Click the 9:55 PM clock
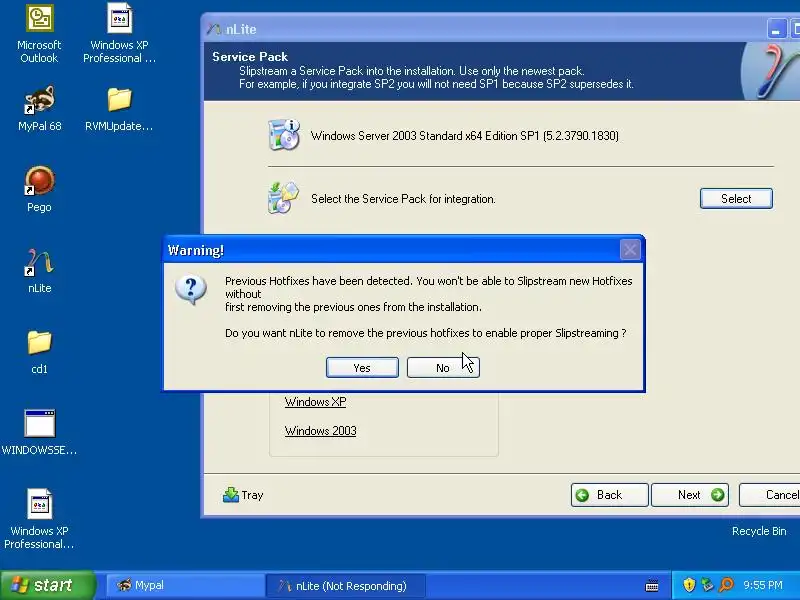Screen dimensions: 800x600 tap(763, 585)
